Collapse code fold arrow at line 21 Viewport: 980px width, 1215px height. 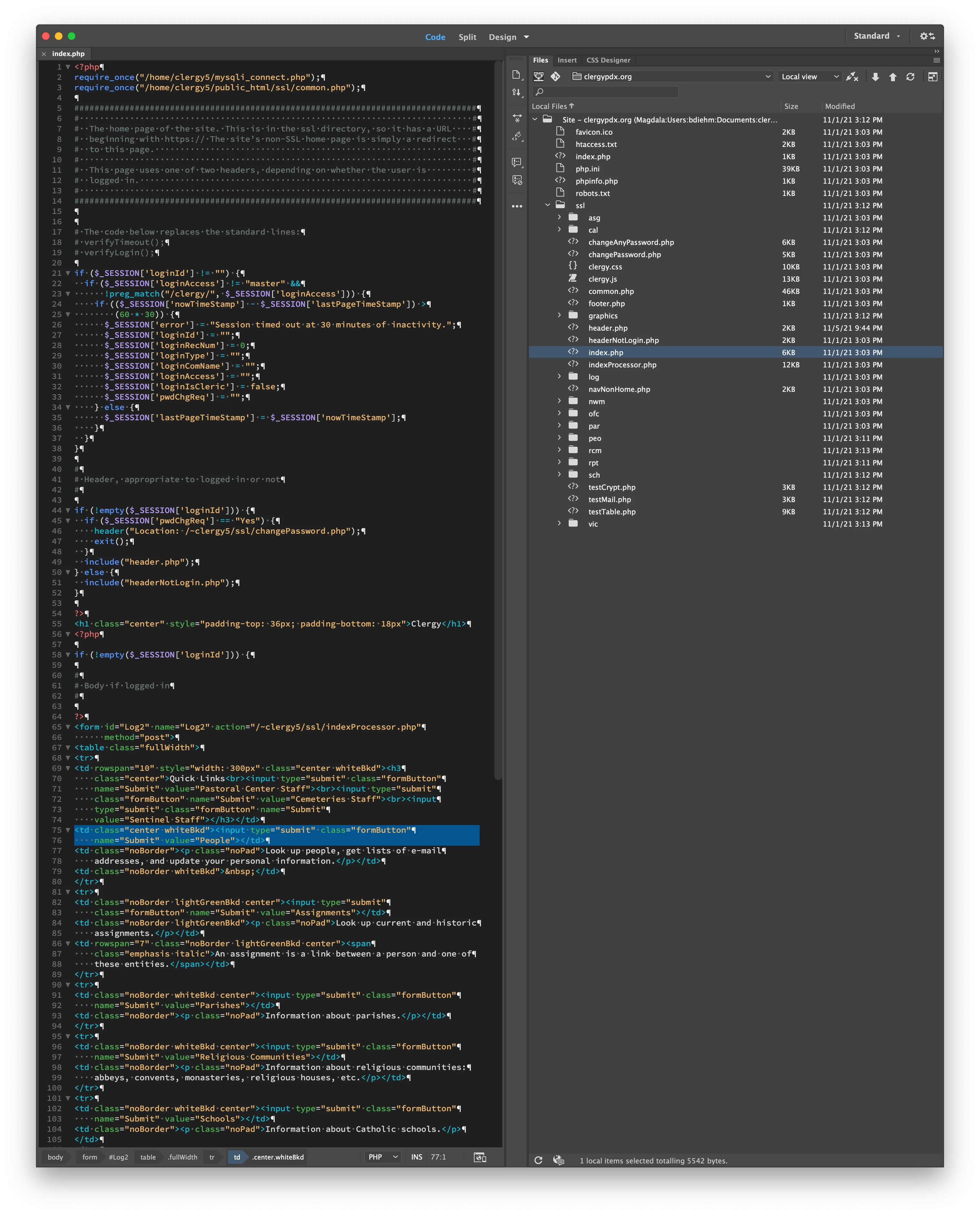click(68, 273)
